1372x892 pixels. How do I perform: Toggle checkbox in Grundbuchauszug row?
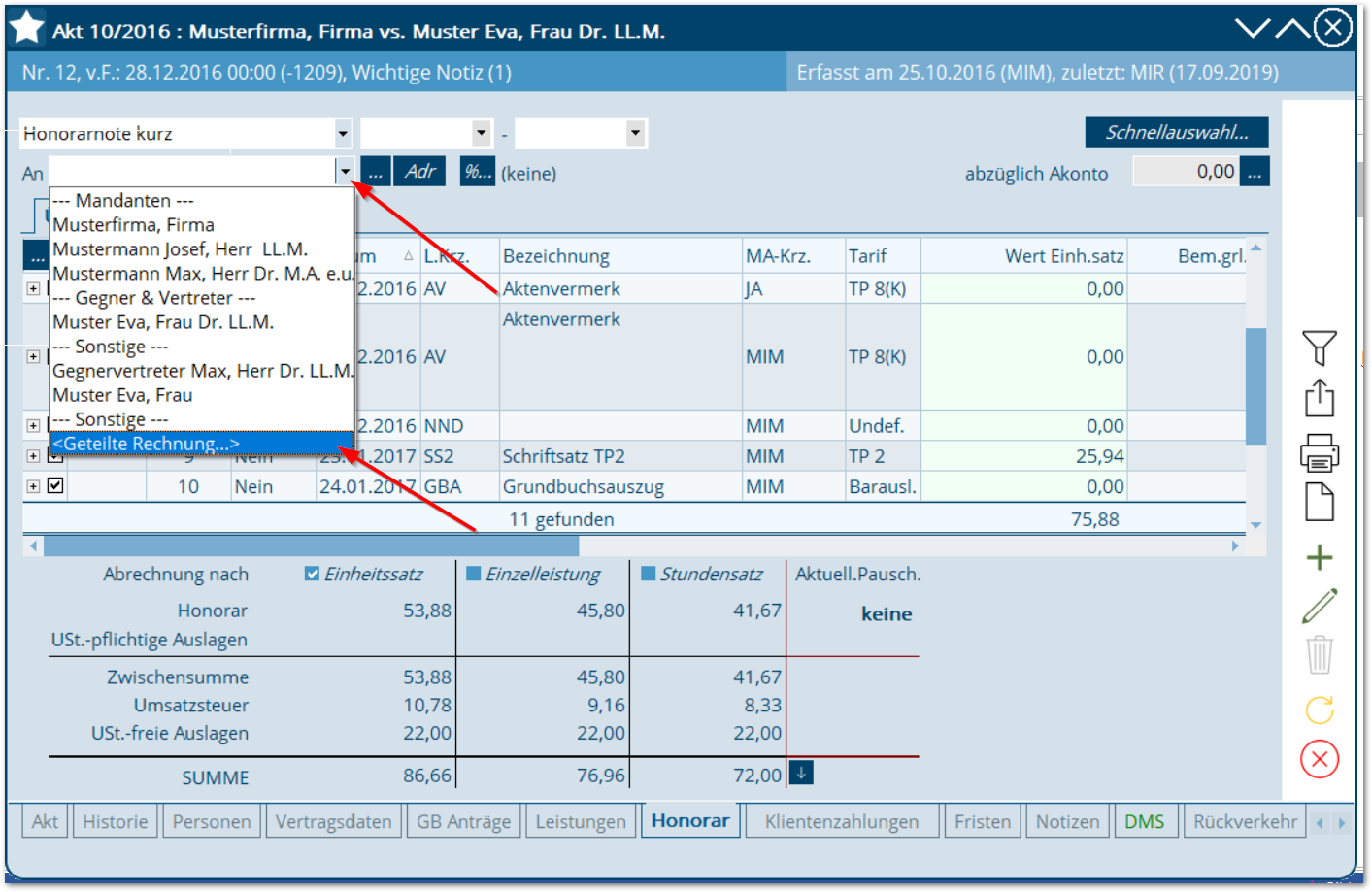[x=55, y=485]
